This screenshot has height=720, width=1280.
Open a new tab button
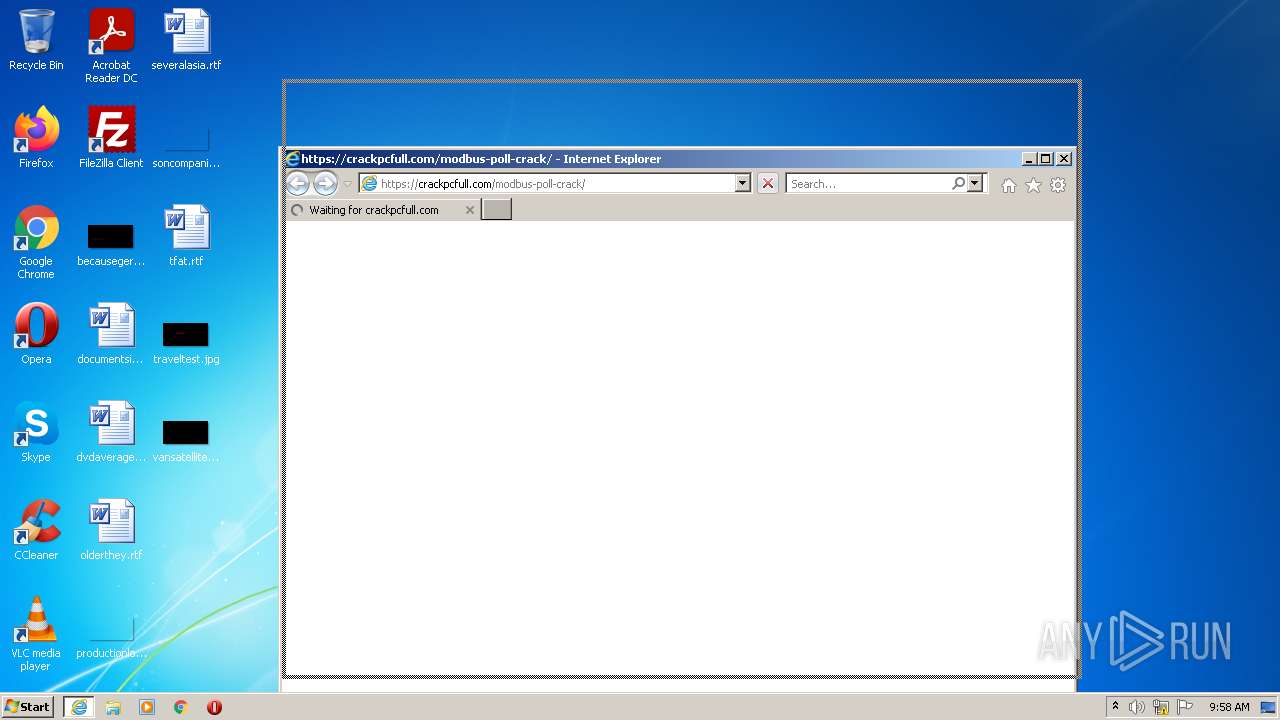pyautogui.click(x=497, y=209)
